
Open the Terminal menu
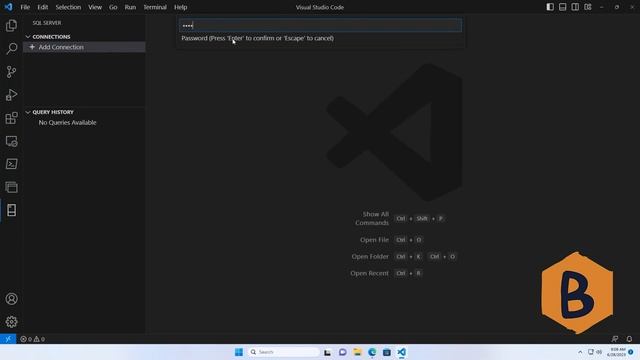tap(155, 7)
